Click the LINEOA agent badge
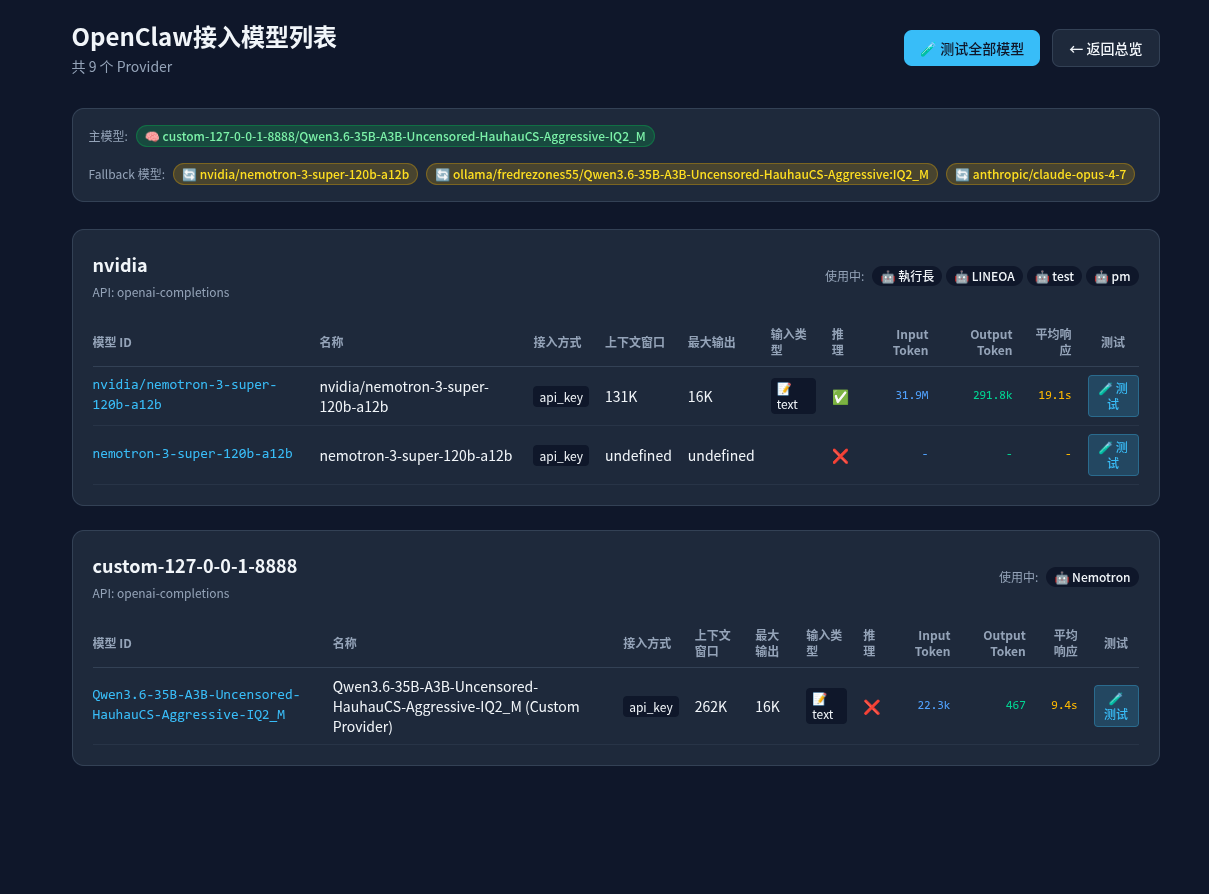This screenshot has width=1209, height=894. (x=984, y=276)
